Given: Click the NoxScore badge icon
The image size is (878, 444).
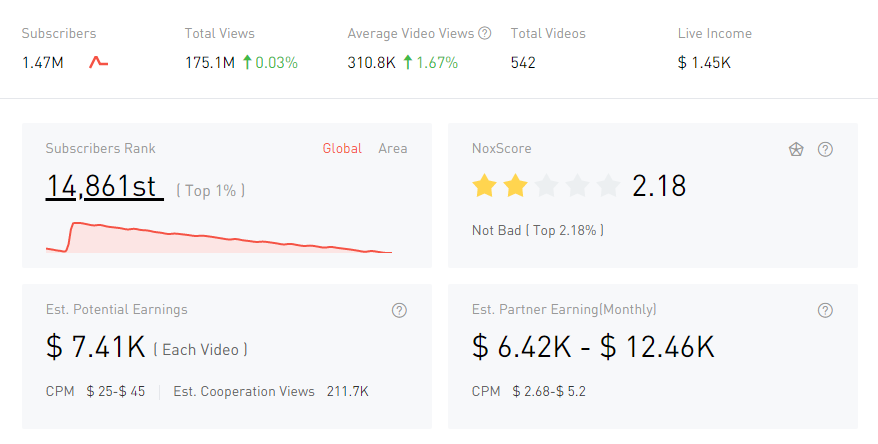Looking at the screenshot, I should (x=796, y=149).
